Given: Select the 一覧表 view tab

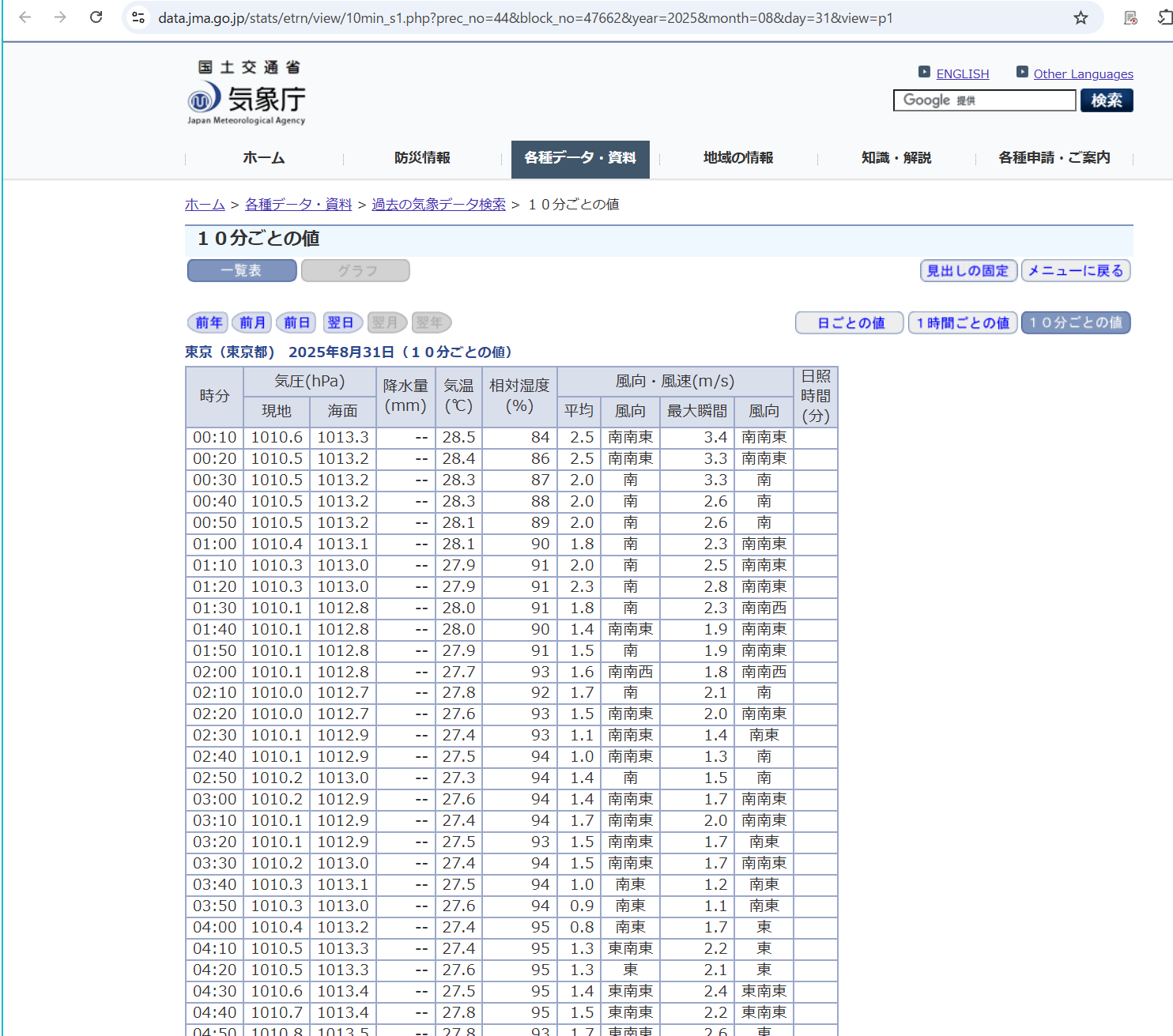Looking at the screenshot, I should 242,270.
